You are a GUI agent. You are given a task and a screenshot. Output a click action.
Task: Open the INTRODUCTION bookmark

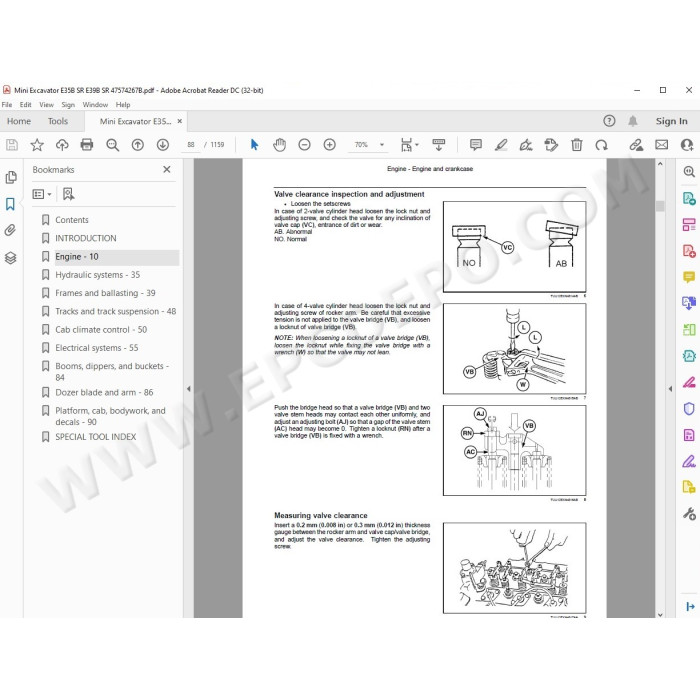86,238
